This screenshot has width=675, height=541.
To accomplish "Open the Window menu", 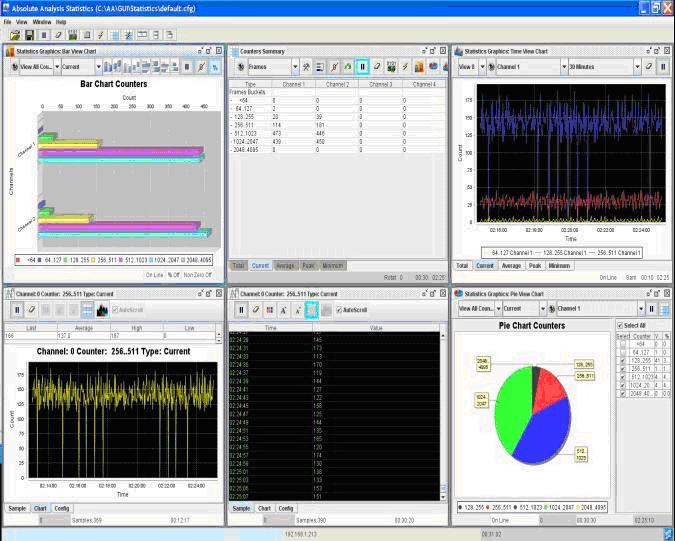I will [42, 21].
